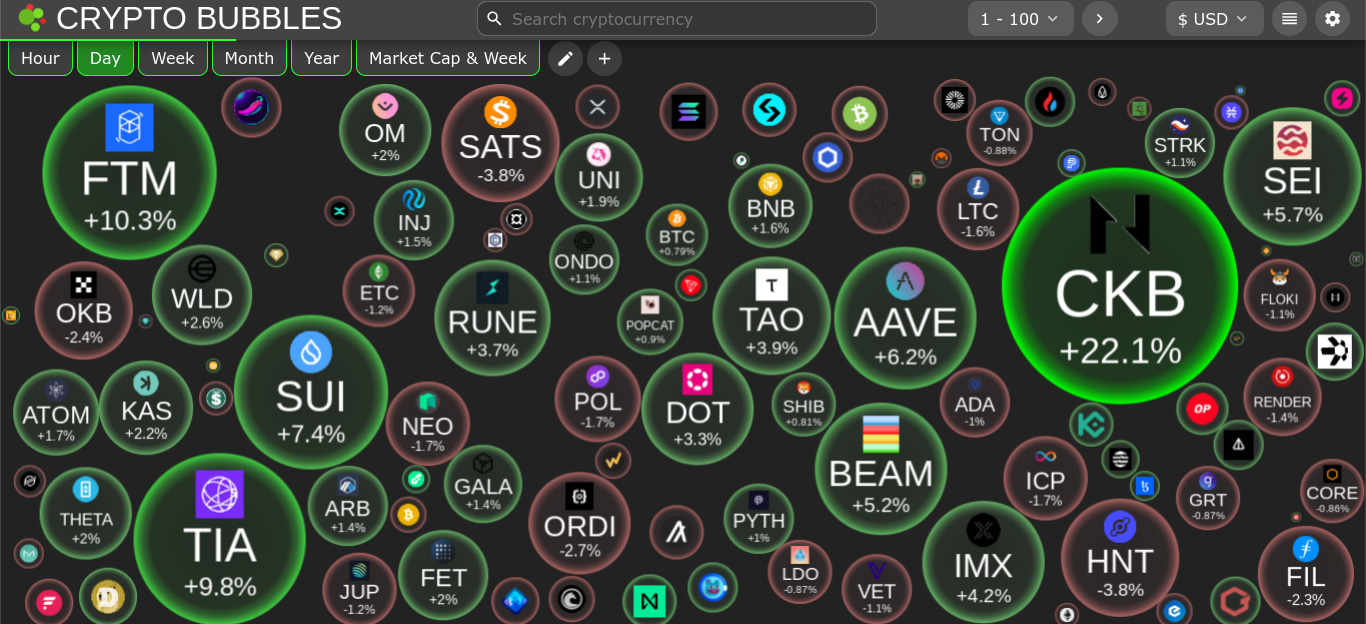Select the POPCAT bubble
The height and width of the screenshot is (624, 1366).
tap(650, 322)
